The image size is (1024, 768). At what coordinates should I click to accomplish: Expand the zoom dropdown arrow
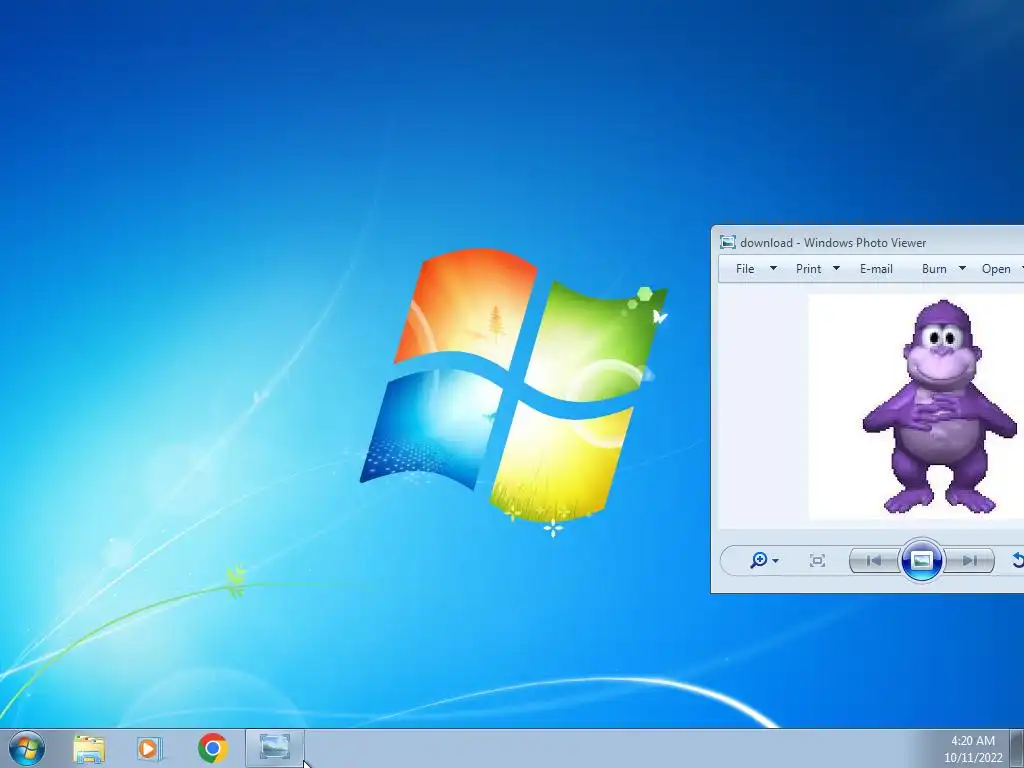[x=775, y=561]
